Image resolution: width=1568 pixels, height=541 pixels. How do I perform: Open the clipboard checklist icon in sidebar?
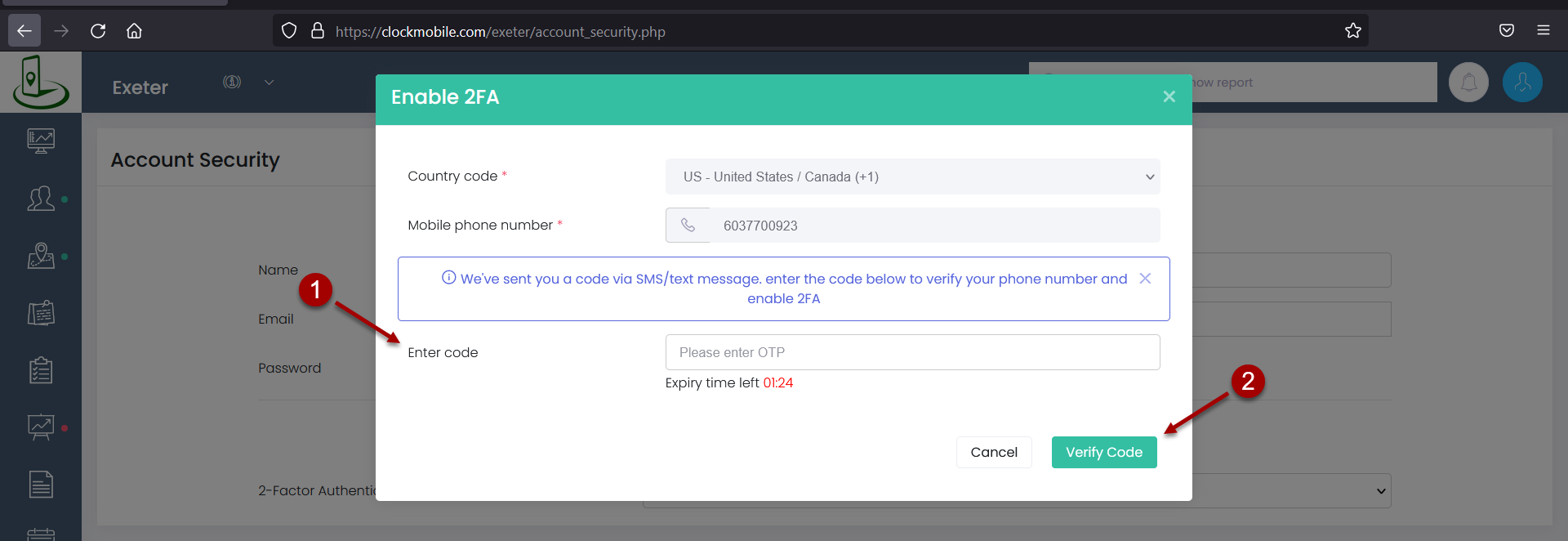coord(41,370)
